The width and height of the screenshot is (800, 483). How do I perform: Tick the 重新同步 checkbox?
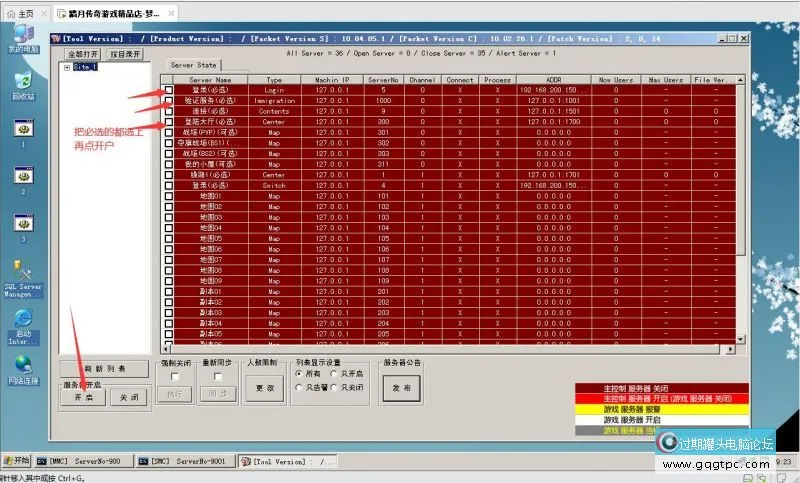(218, 377)
